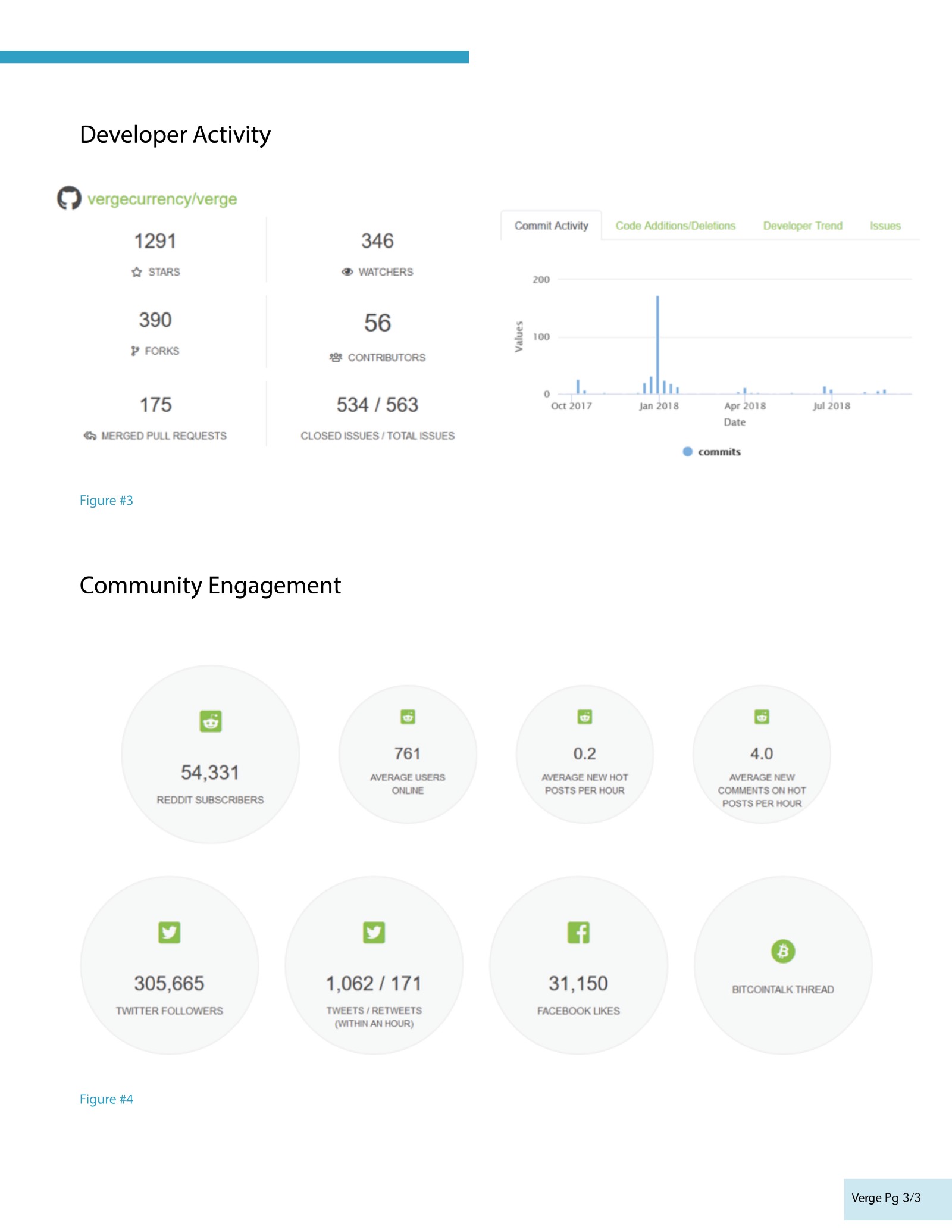Switch to the Code Additions/Deletions tab
The image size is (952, 1232).
[675, 226]
